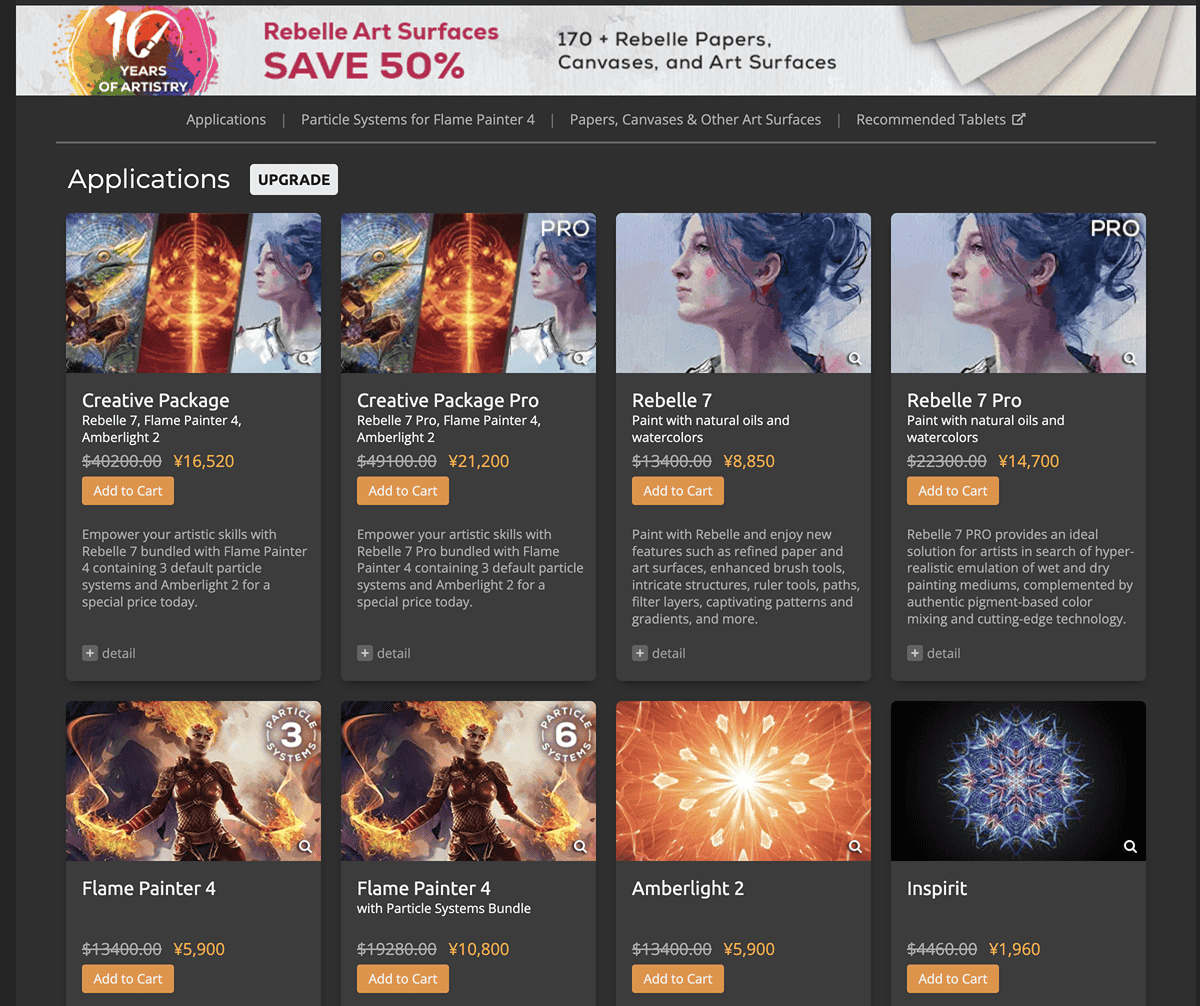1200x1006 pixels.
Task: Click the struck-through $49100.00 price
Action: (x=397, y=461)
